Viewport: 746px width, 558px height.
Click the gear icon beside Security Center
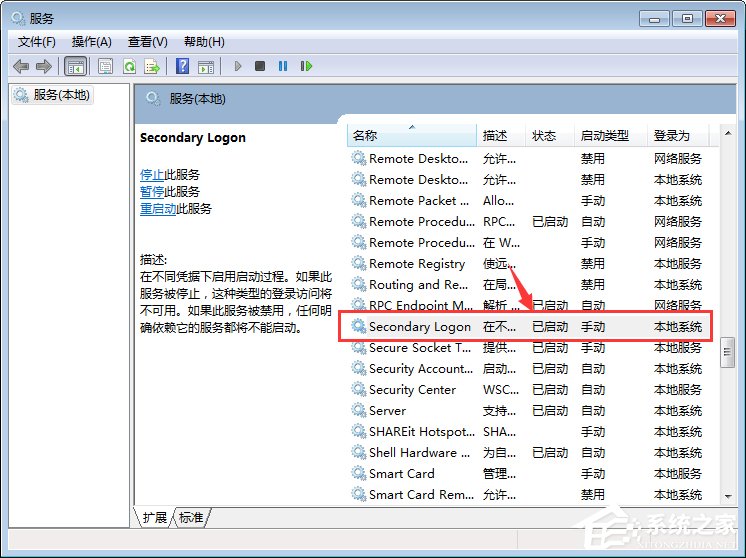click(x=358, y=389)
